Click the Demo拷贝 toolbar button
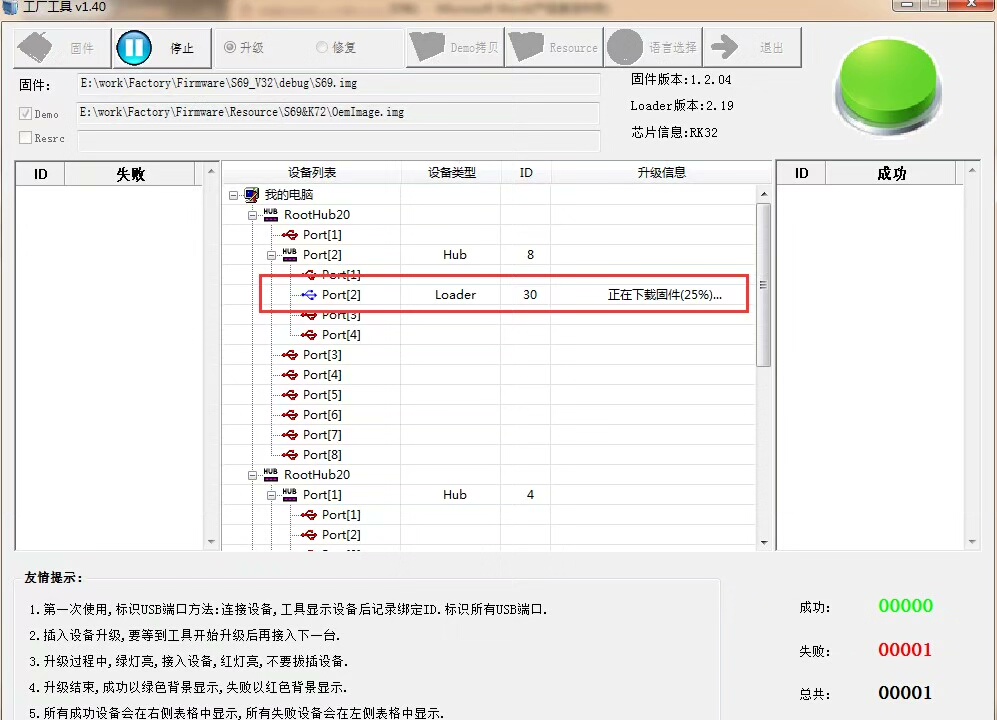The width and height of the screenshot is (997, 720). (x=455, y=48)
